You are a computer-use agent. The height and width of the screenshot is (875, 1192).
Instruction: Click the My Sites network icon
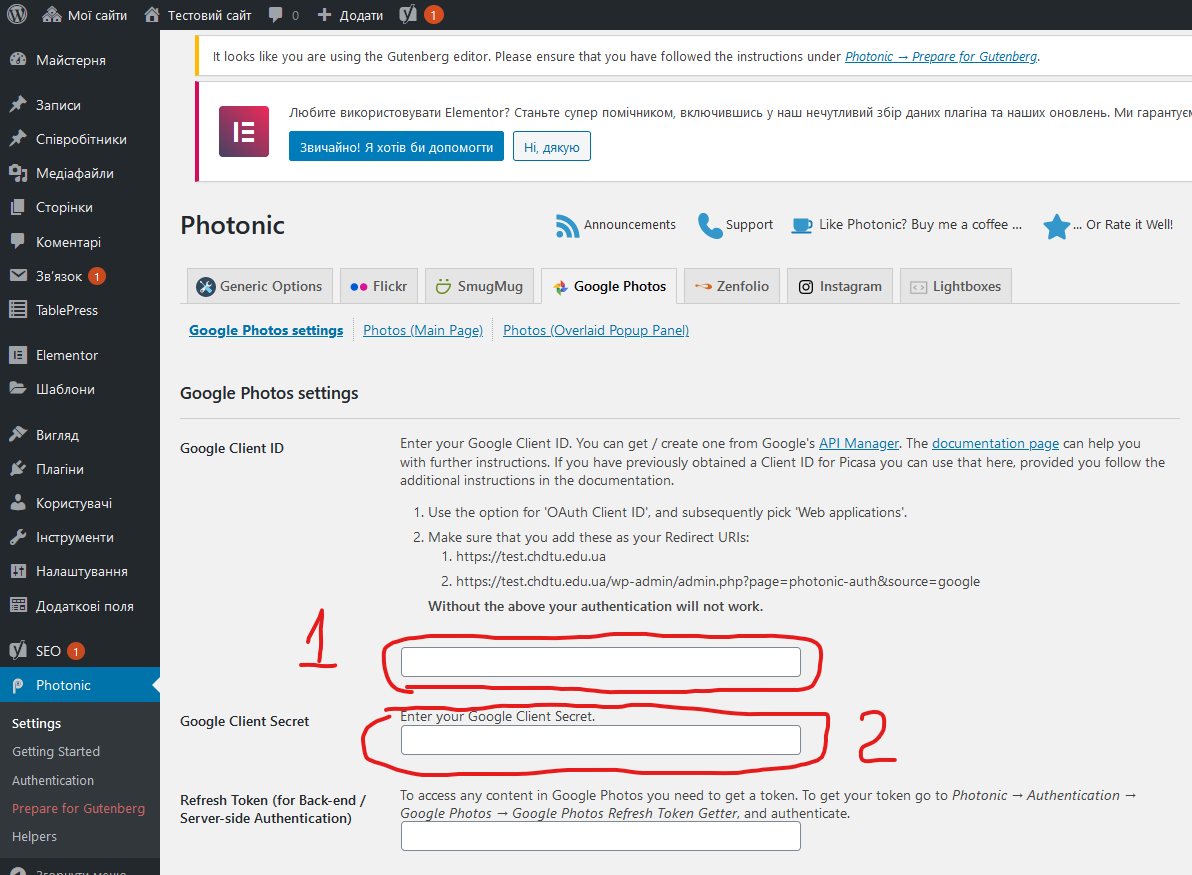pyautogui.click(x=52, y=14)
